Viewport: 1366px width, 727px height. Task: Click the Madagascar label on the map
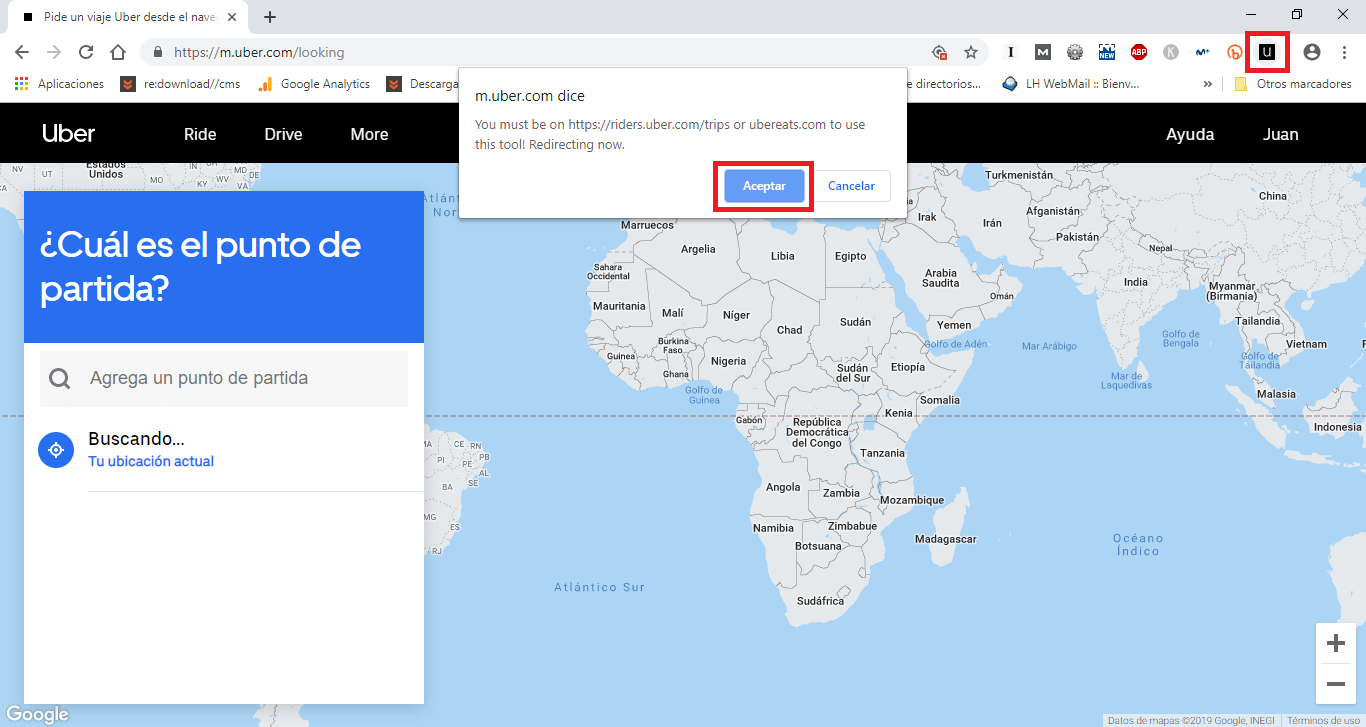click(945, 539)
